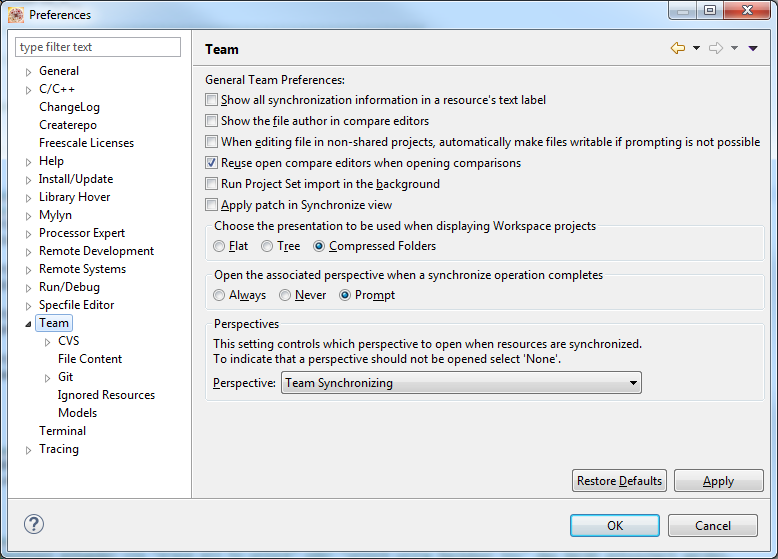The width and height of the screenshot is (778, 559).
Task: Click the Help question mark icon
Action: coord(34,525)
